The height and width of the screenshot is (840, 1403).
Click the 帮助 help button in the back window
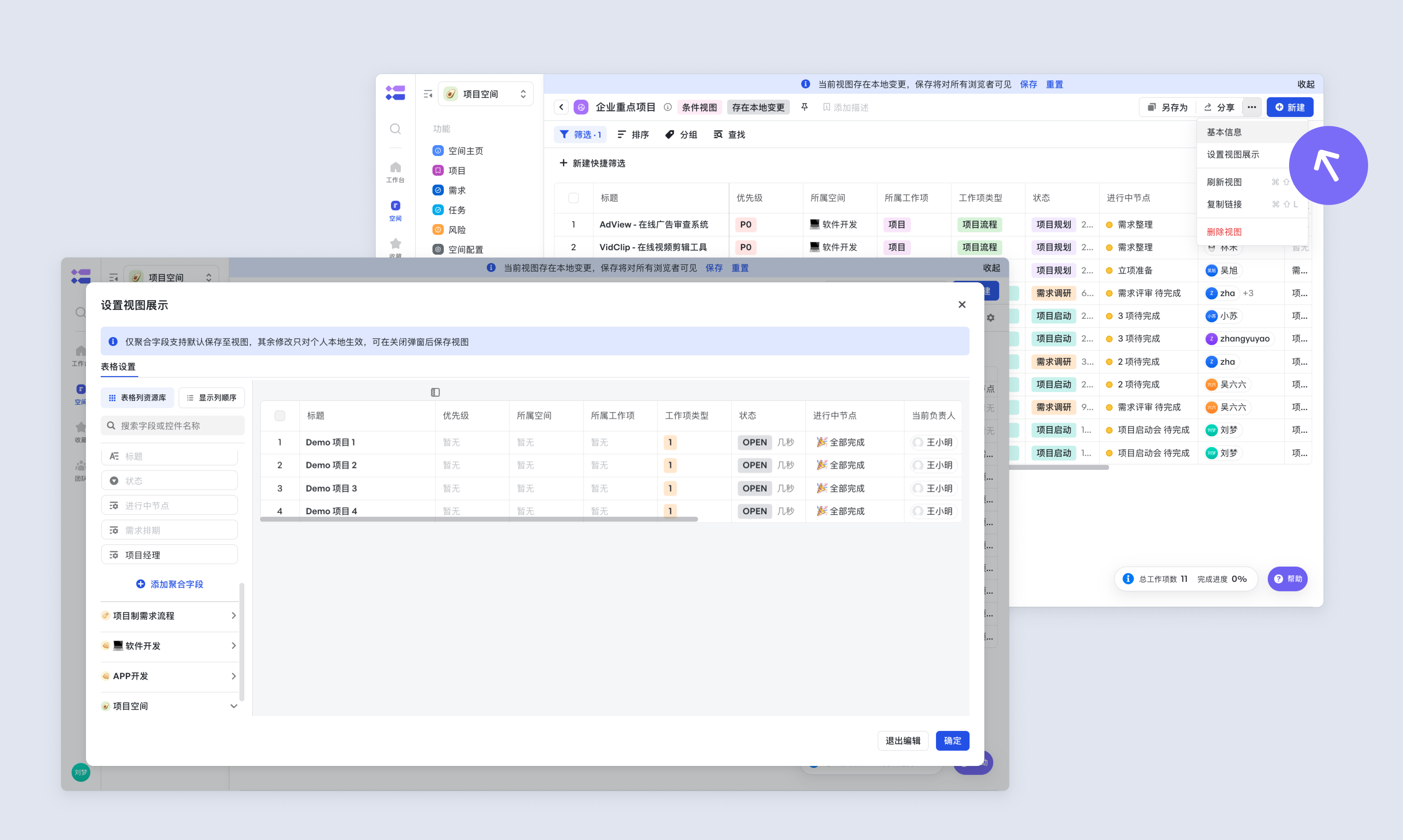coord(1287,579)
